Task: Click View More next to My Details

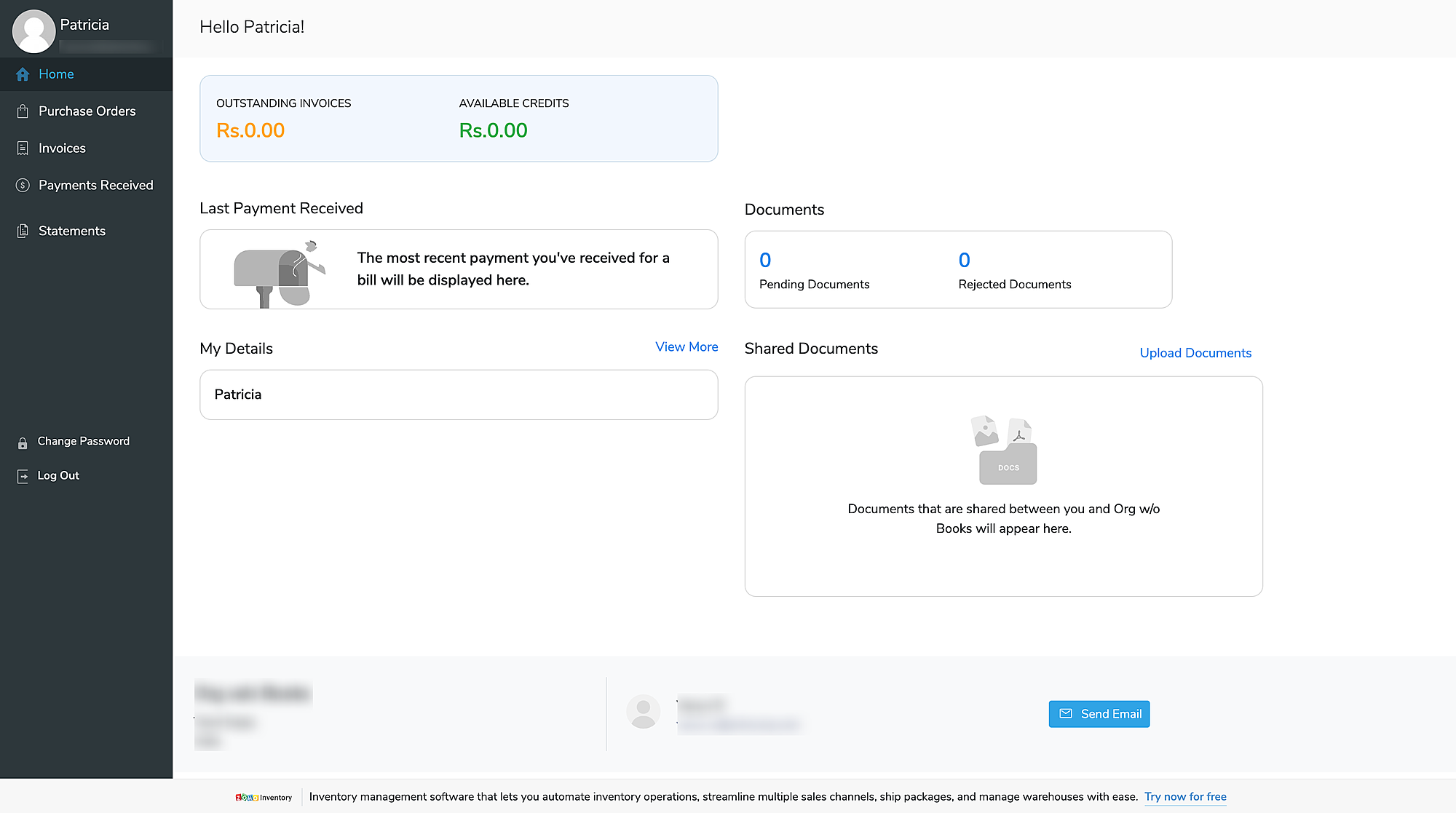Action: click(686, 346)
